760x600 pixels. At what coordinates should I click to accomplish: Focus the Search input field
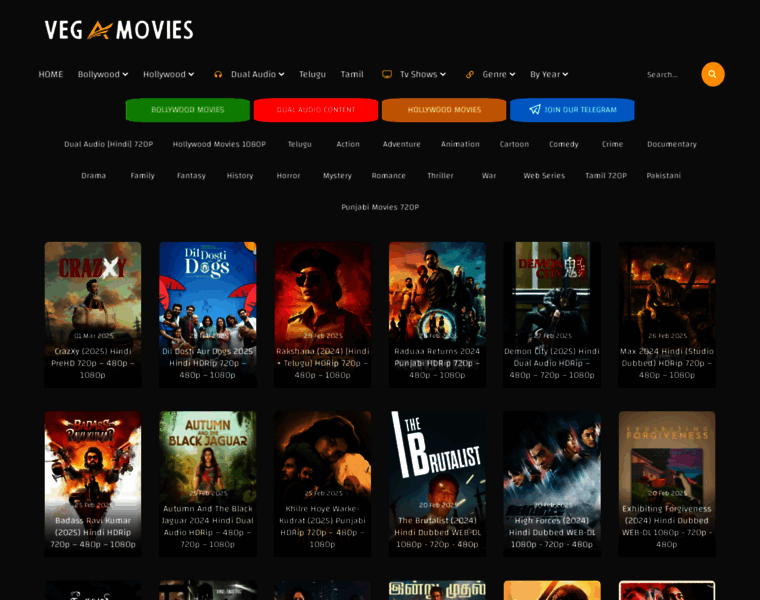670,75
